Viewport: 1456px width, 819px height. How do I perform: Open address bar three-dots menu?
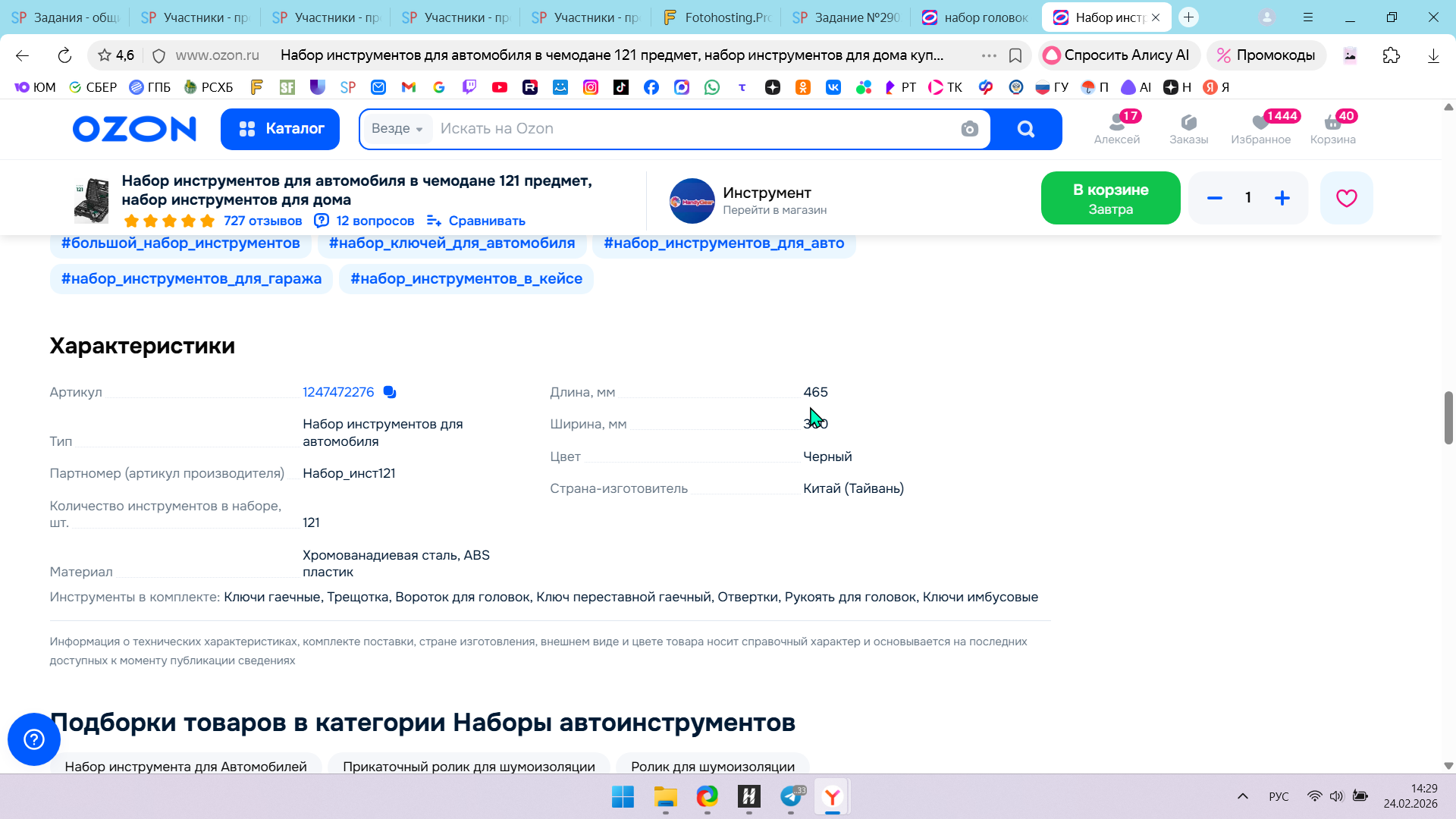988,55
